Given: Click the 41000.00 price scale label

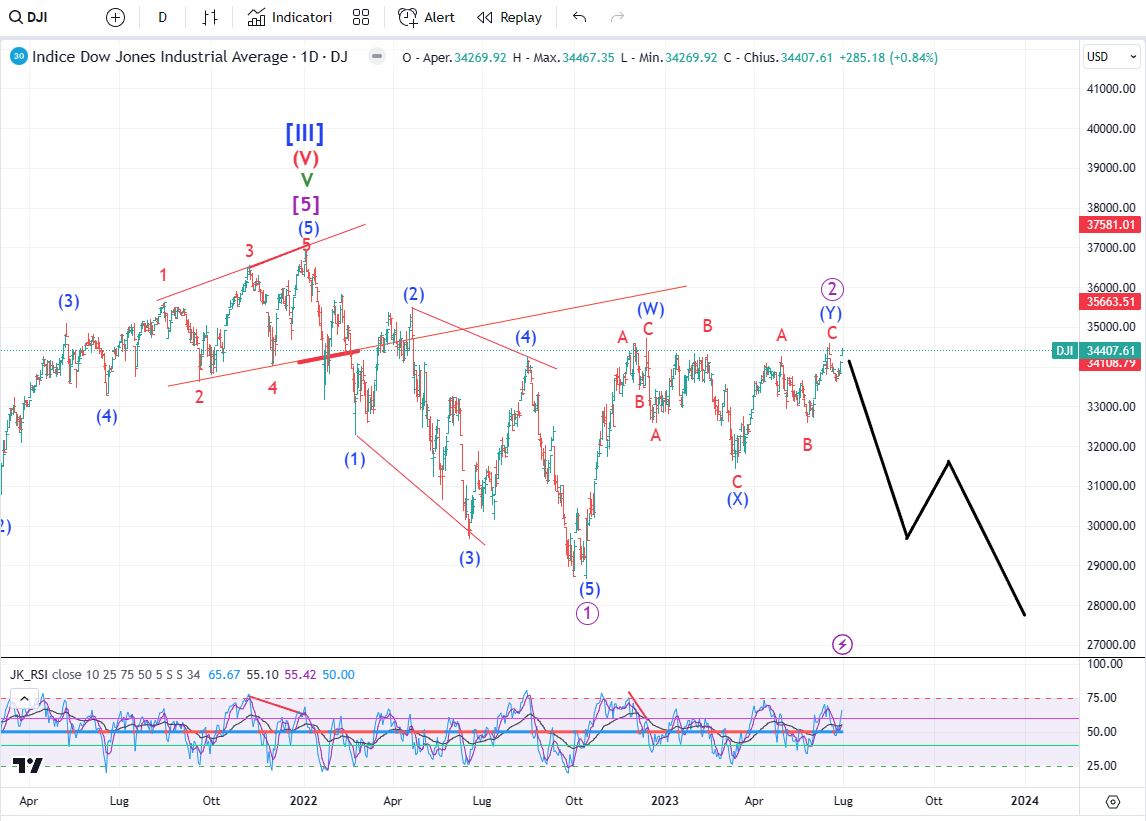Looking at the screenshot, I should pos(1111,88).
